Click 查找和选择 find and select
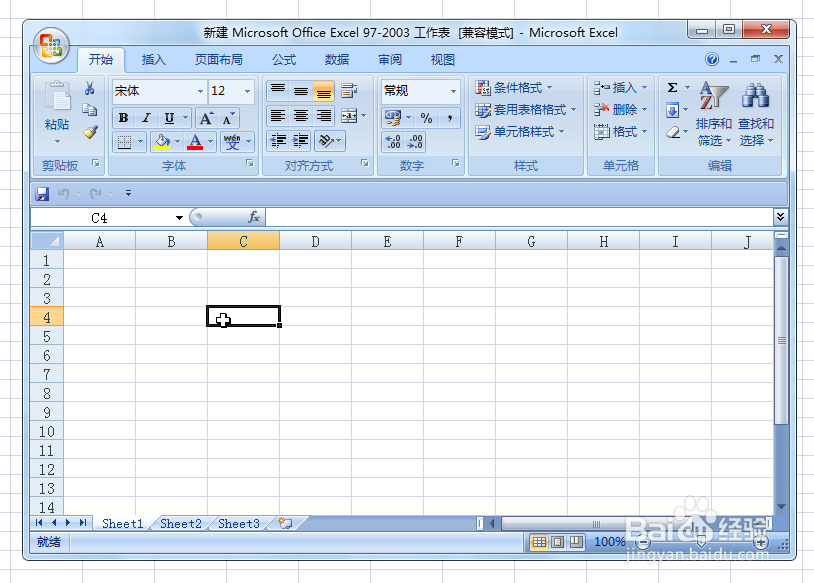The width and height of the screenshot is (814, 583). point(756,114)
